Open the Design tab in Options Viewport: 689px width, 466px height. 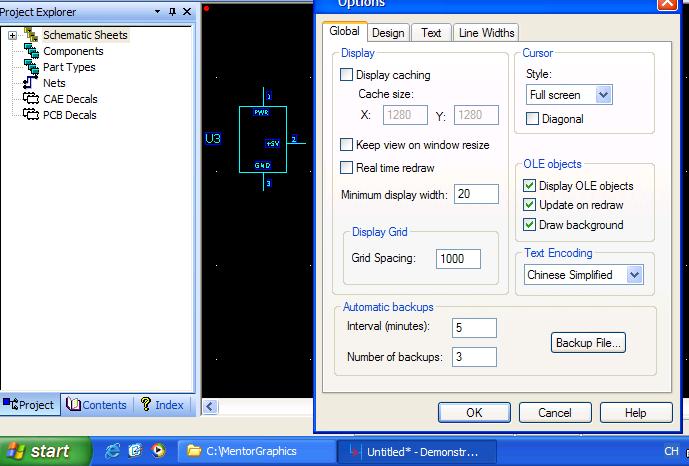pos(388,33)
